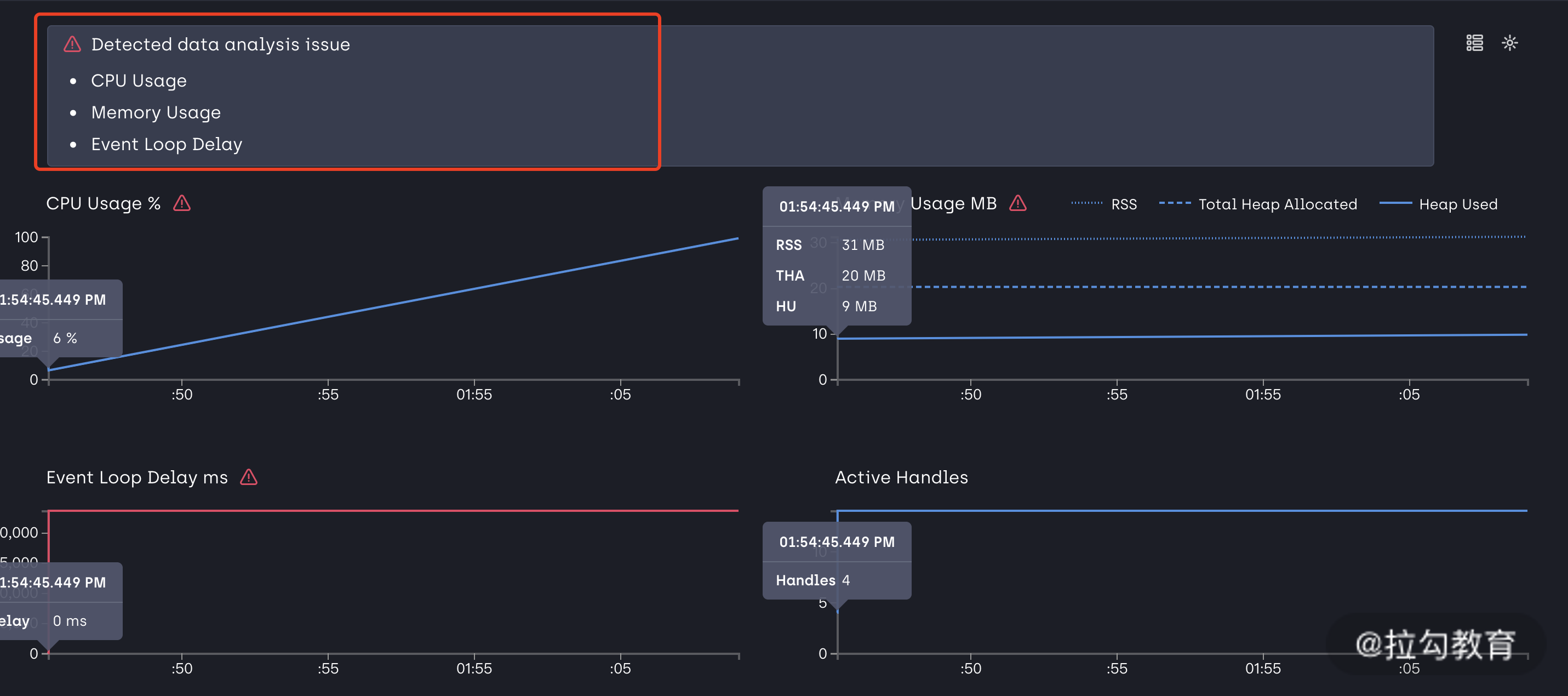Toggle RSS series in memory legend
The width and height of the screenshot is (1568, 696).
pos(1123,204)
